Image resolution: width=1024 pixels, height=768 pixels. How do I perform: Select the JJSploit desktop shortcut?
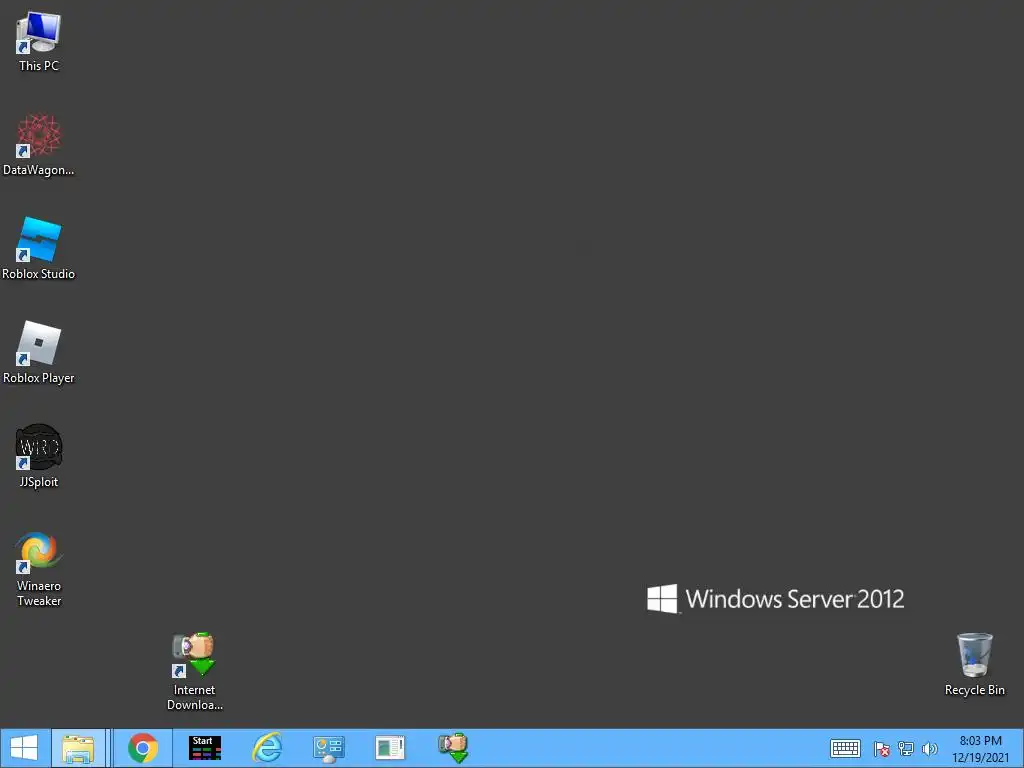click(x=39, y=456)
